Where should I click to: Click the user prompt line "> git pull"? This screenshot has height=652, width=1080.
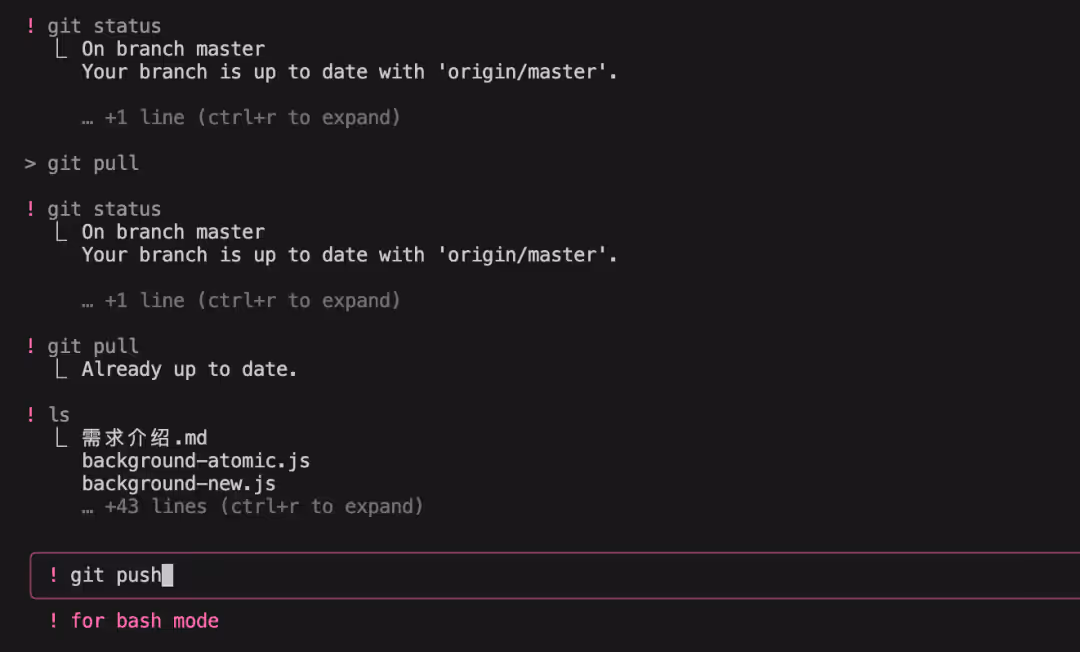(x=93, y=163)
